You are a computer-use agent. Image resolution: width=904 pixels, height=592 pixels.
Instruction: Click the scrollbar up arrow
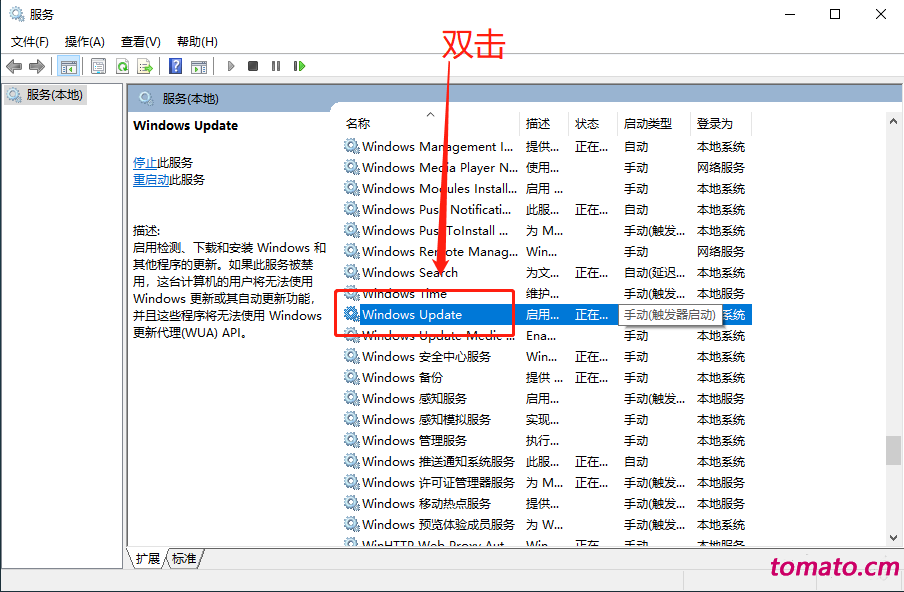point(893,122)
